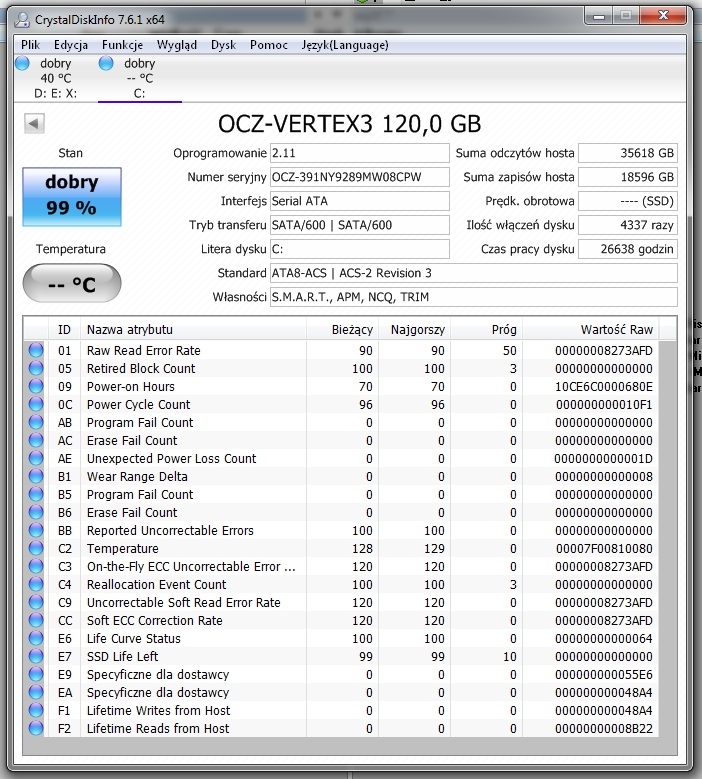The width and height of the screenshot is (702, 779).
Task: Click the power-on hours 26638 godzin
Action: pos(628,249)
